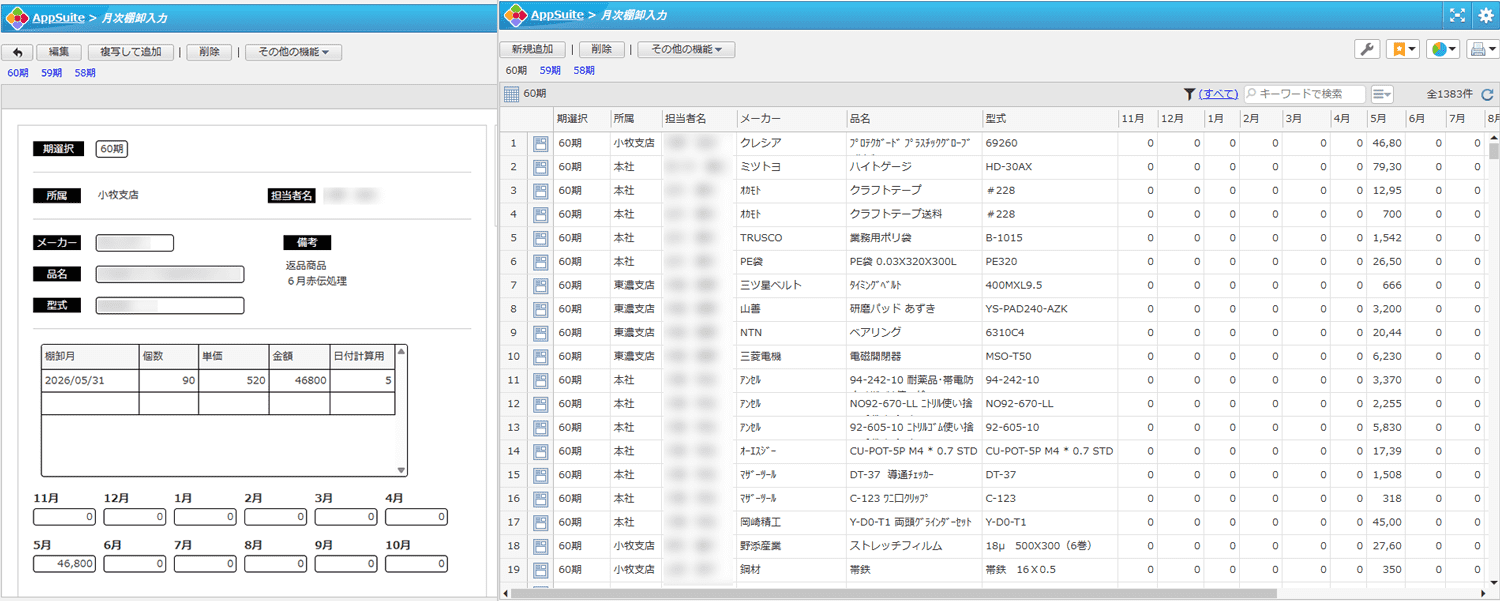Click the (すべて) filter link
Image resolution: width=1500 pixels, height=601 pixels.
tap(1218, 94)
